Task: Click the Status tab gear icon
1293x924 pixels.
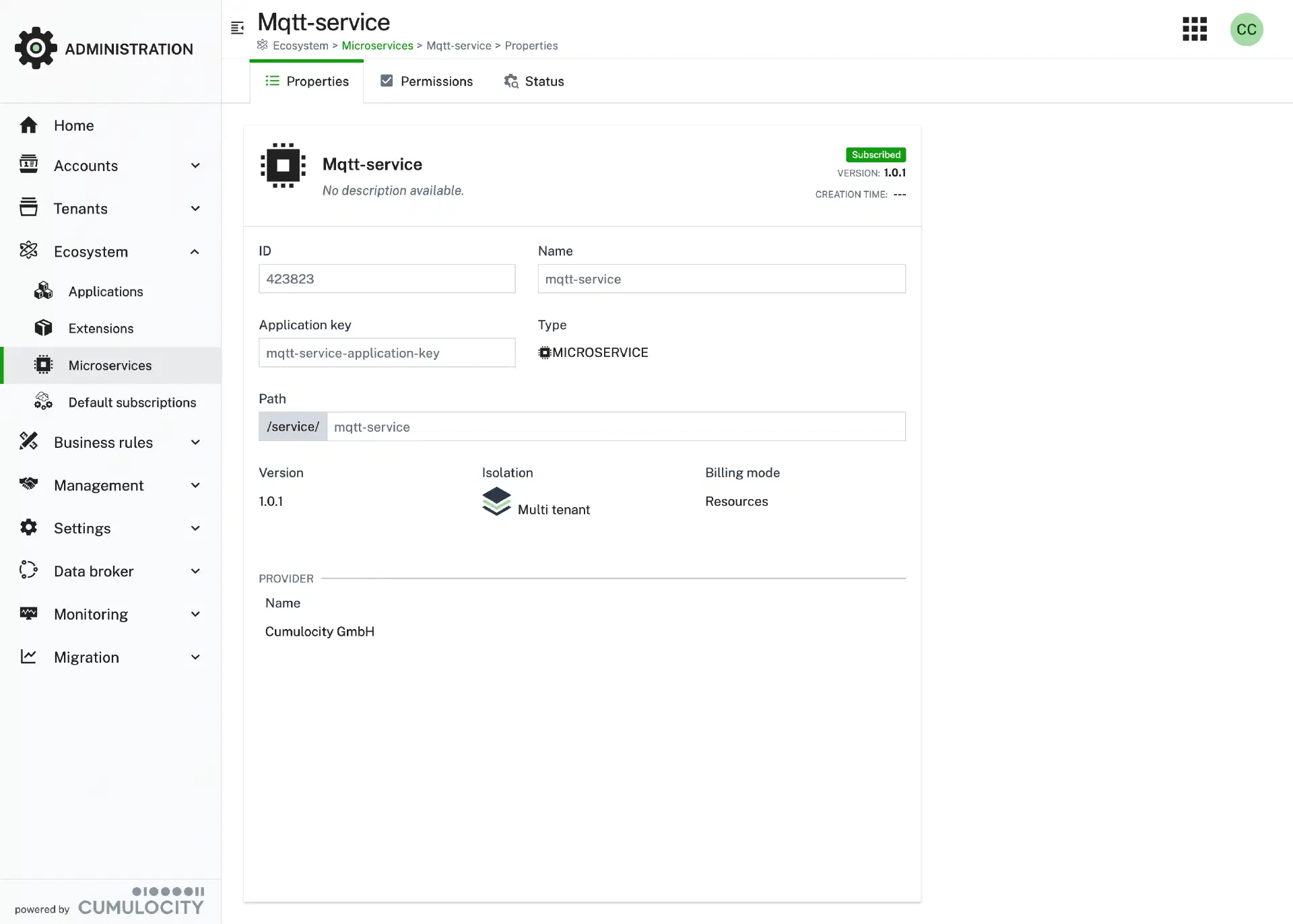Action: (x=511, y=81)
